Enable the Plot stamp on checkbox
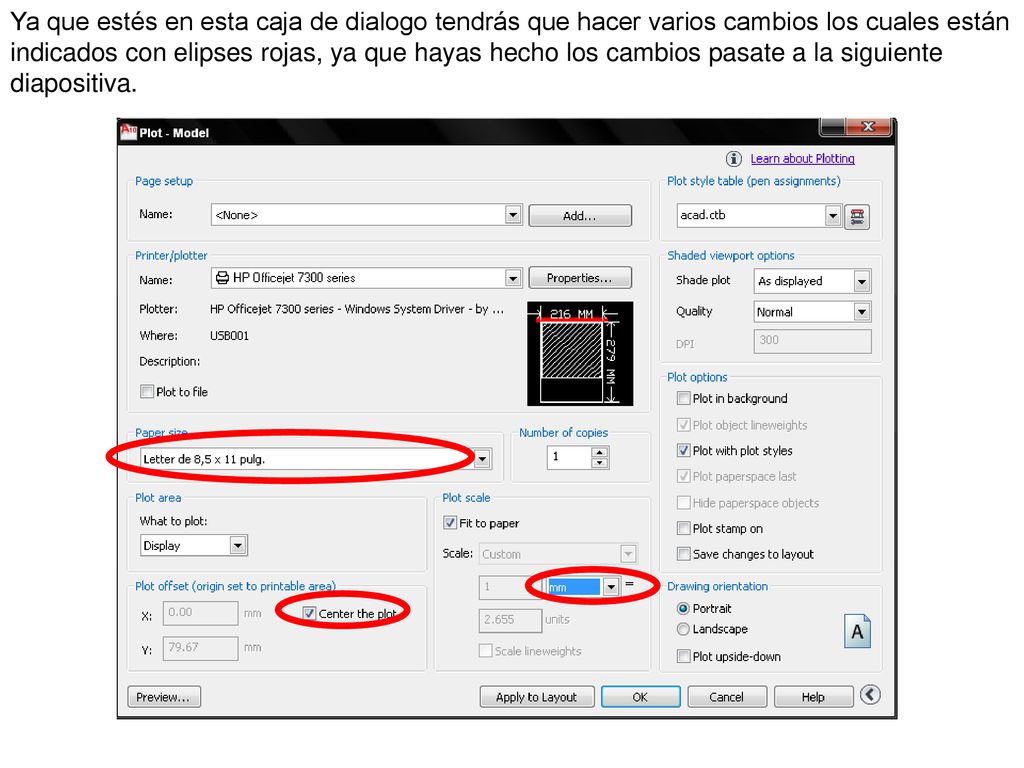Screen dimensions: 1024x768 pyautogui.click(x=683, y=528)
